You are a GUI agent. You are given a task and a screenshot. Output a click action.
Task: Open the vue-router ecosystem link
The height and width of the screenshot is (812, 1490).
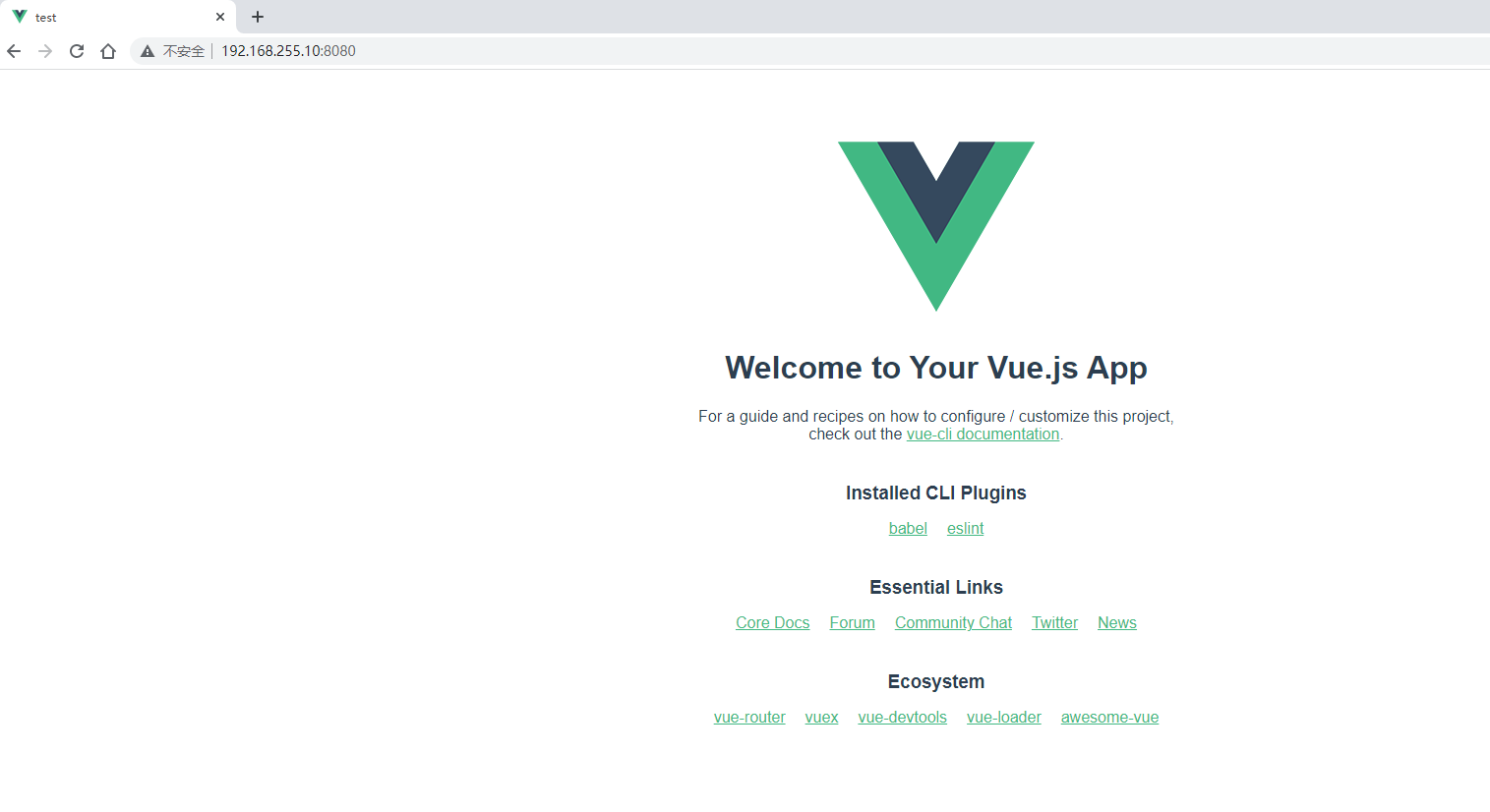(749, 718)
